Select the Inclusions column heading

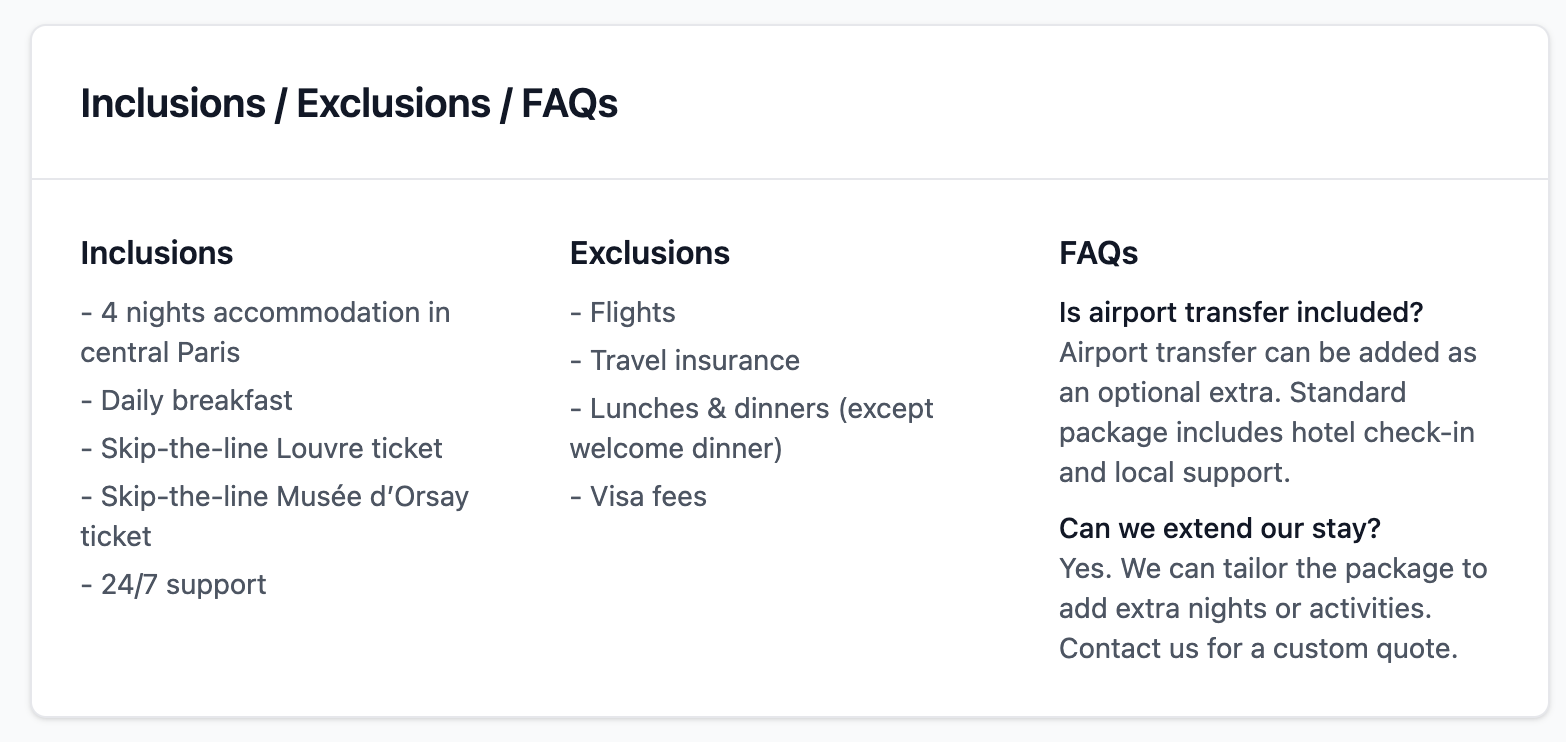[x=157, y=253]
